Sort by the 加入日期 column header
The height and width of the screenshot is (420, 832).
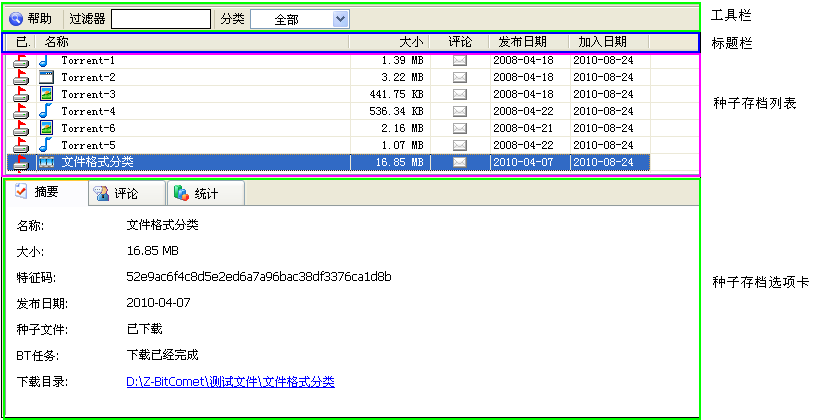[609, 42]
